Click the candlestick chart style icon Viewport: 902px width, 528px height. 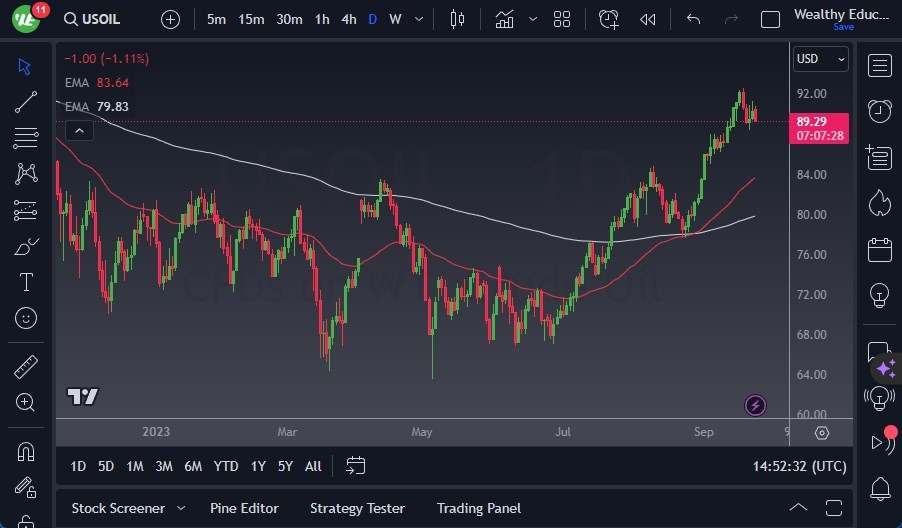point(458,19)
